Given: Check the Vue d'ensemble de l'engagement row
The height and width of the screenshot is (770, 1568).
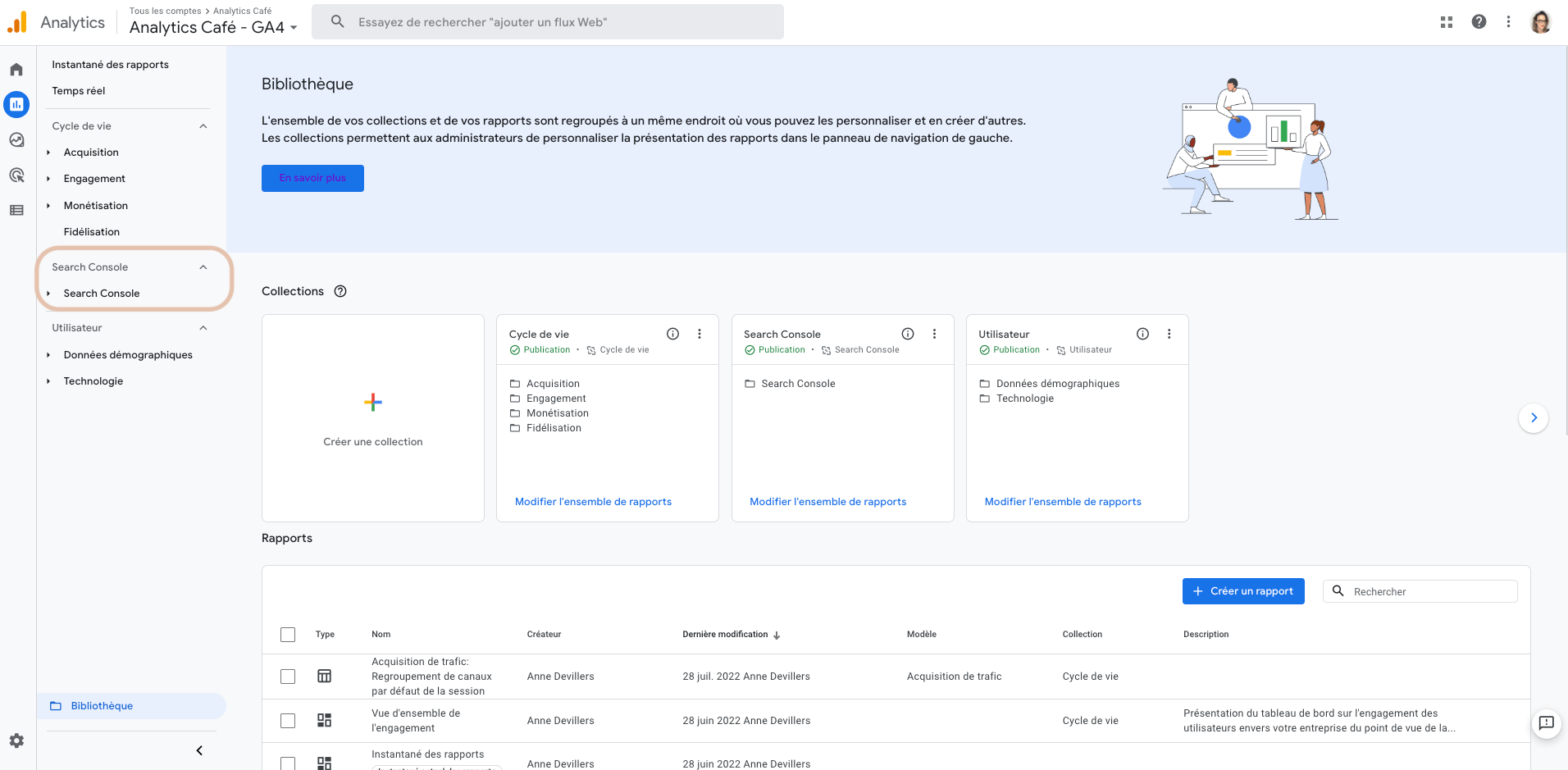Looking at the screenshot, I should coord(288,721).
